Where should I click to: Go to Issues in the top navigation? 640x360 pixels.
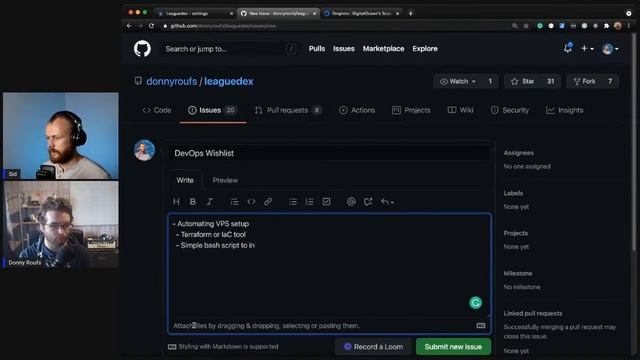(x=344, y=49)
